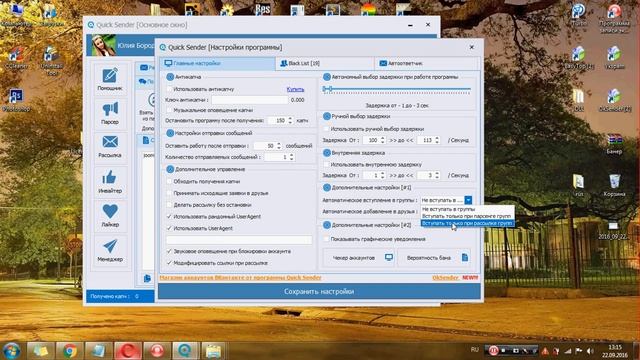The image size is (640, 360).
Task: Open the Инвайтер thumbs-up tool in sidebar
Action: [110, 182]
